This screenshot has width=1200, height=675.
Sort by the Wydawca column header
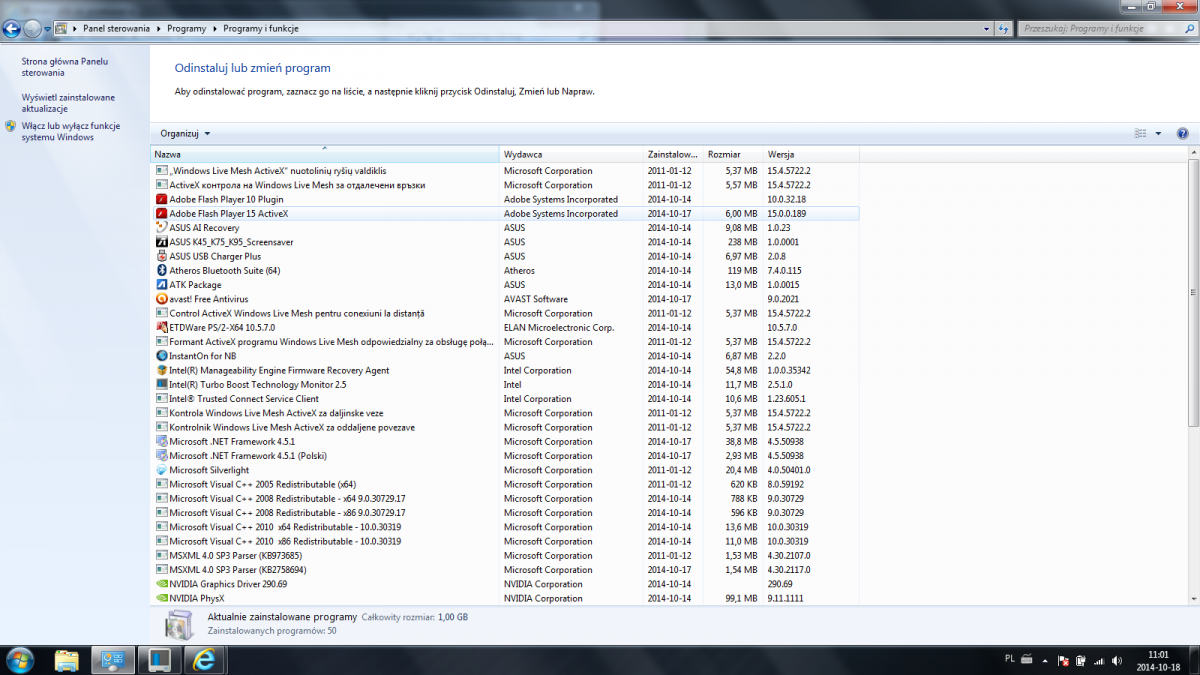[571, 154]
